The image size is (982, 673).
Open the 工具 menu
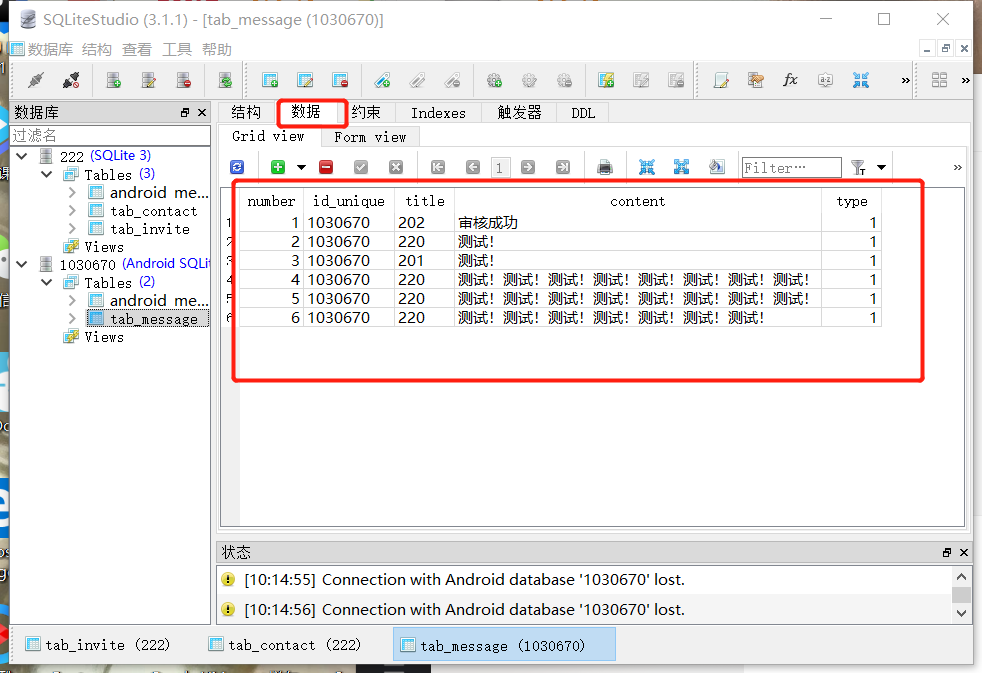177,48
